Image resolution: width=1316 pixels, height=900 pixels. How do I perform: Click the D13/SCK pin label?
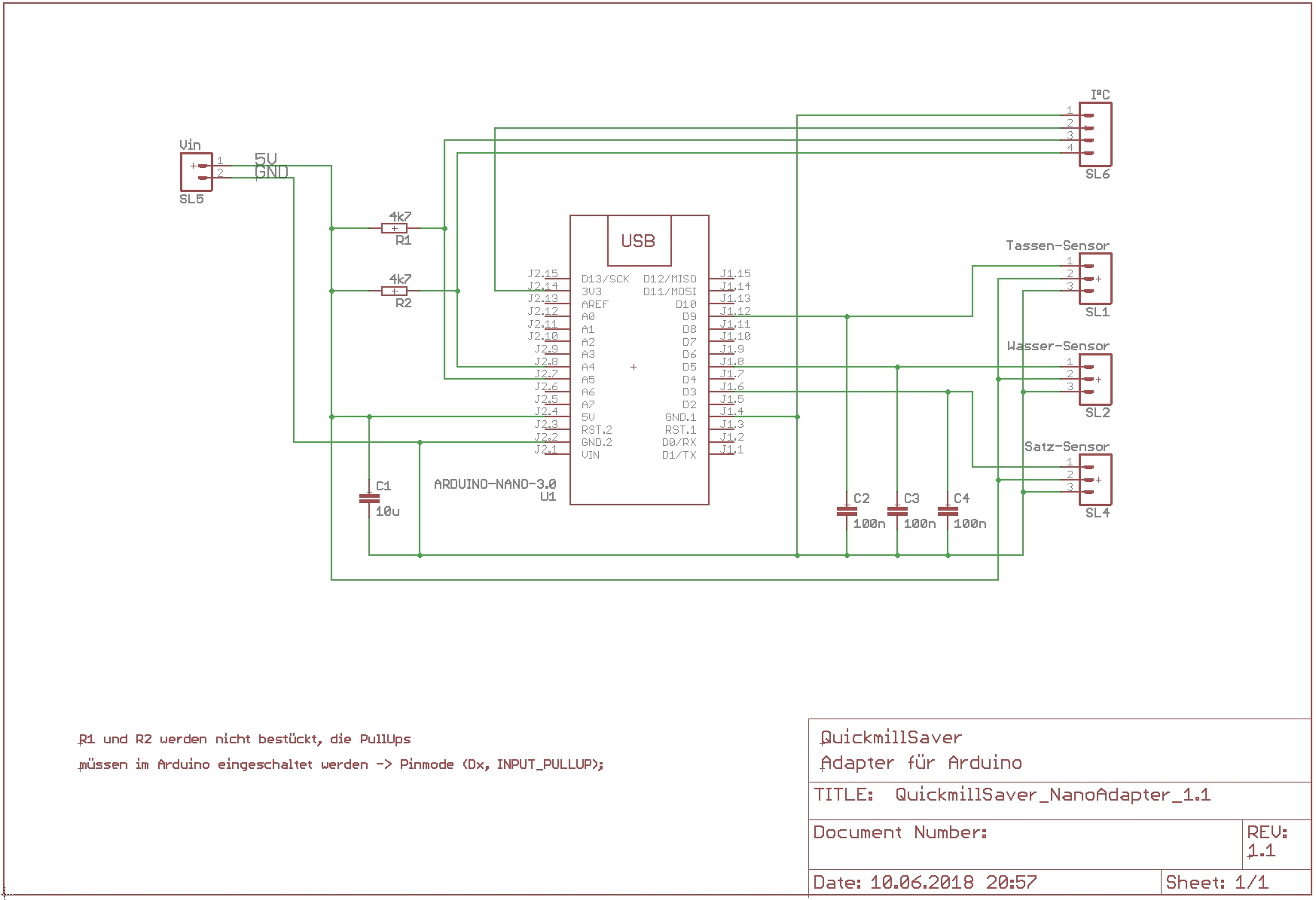tap(605, 279)
